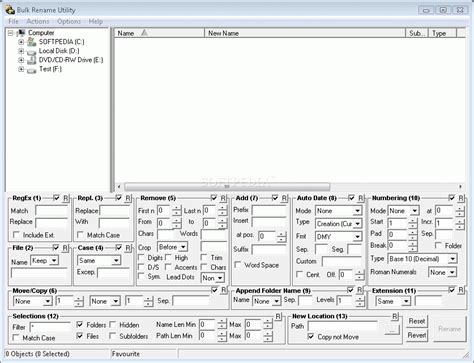Image resolution: width=474 pixels, height=363 pixels.
Task: Open the Case Same dropdown
Action: coord(116,260)
